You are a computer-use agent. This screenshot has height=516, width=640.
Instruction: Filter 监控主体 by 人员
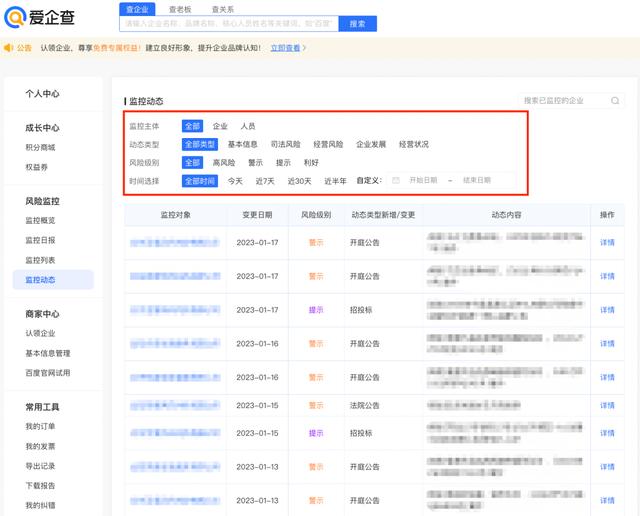point(248,126)
